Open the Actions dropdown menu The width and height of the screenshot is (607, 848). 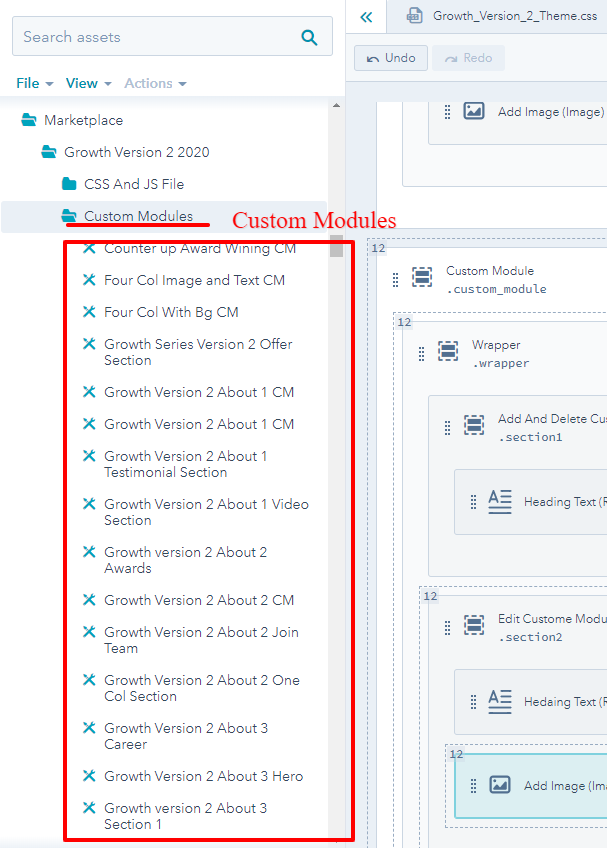155,83
